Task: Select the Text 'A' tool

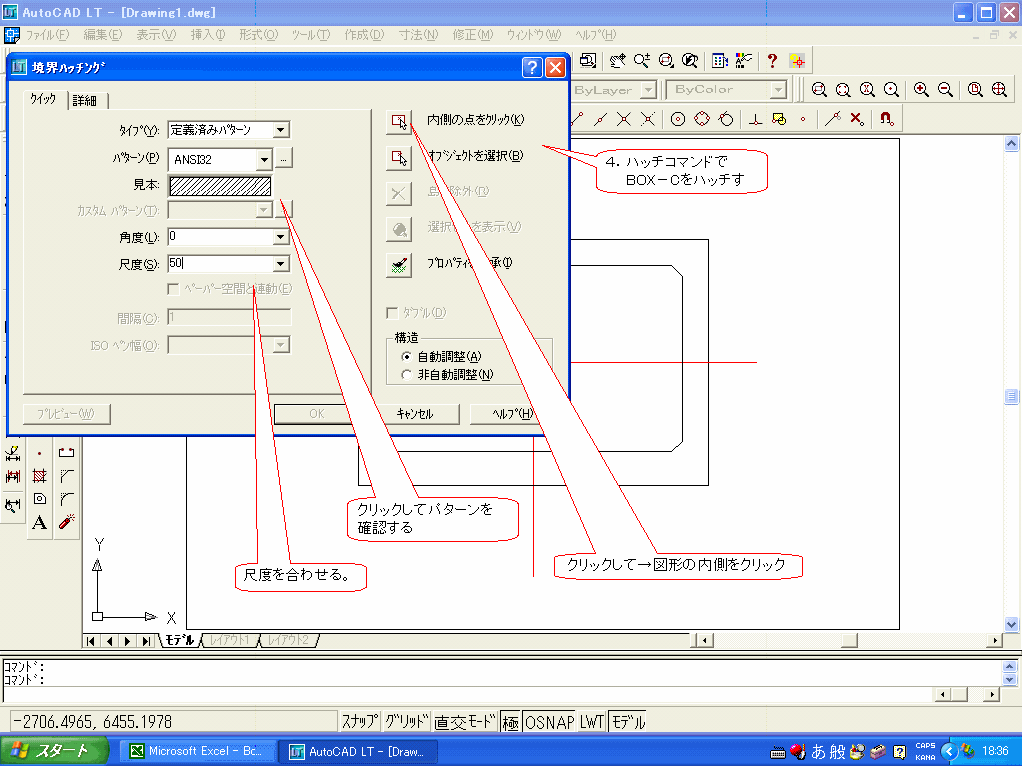Action: pyautogui.click(x=39, y=522)
